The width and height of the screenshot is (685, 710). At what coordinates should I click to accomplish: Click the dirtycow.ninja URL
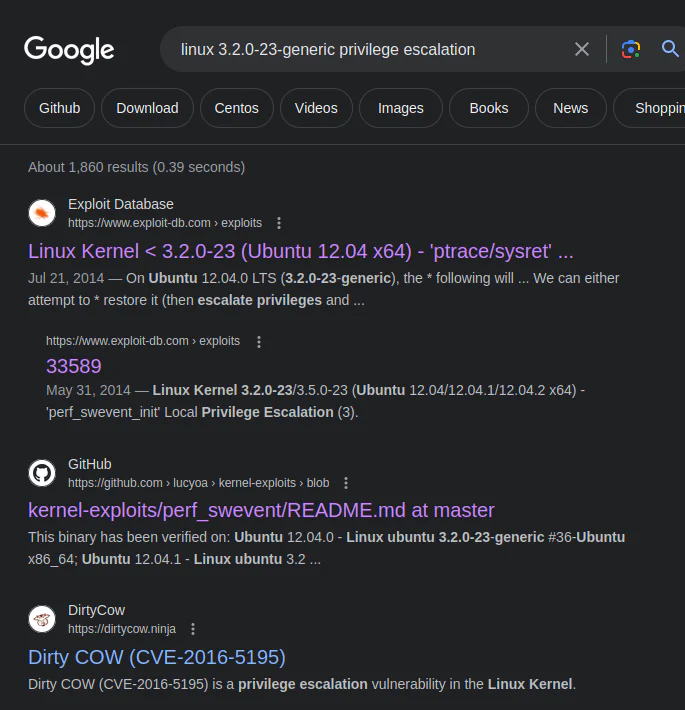(122, 629)
